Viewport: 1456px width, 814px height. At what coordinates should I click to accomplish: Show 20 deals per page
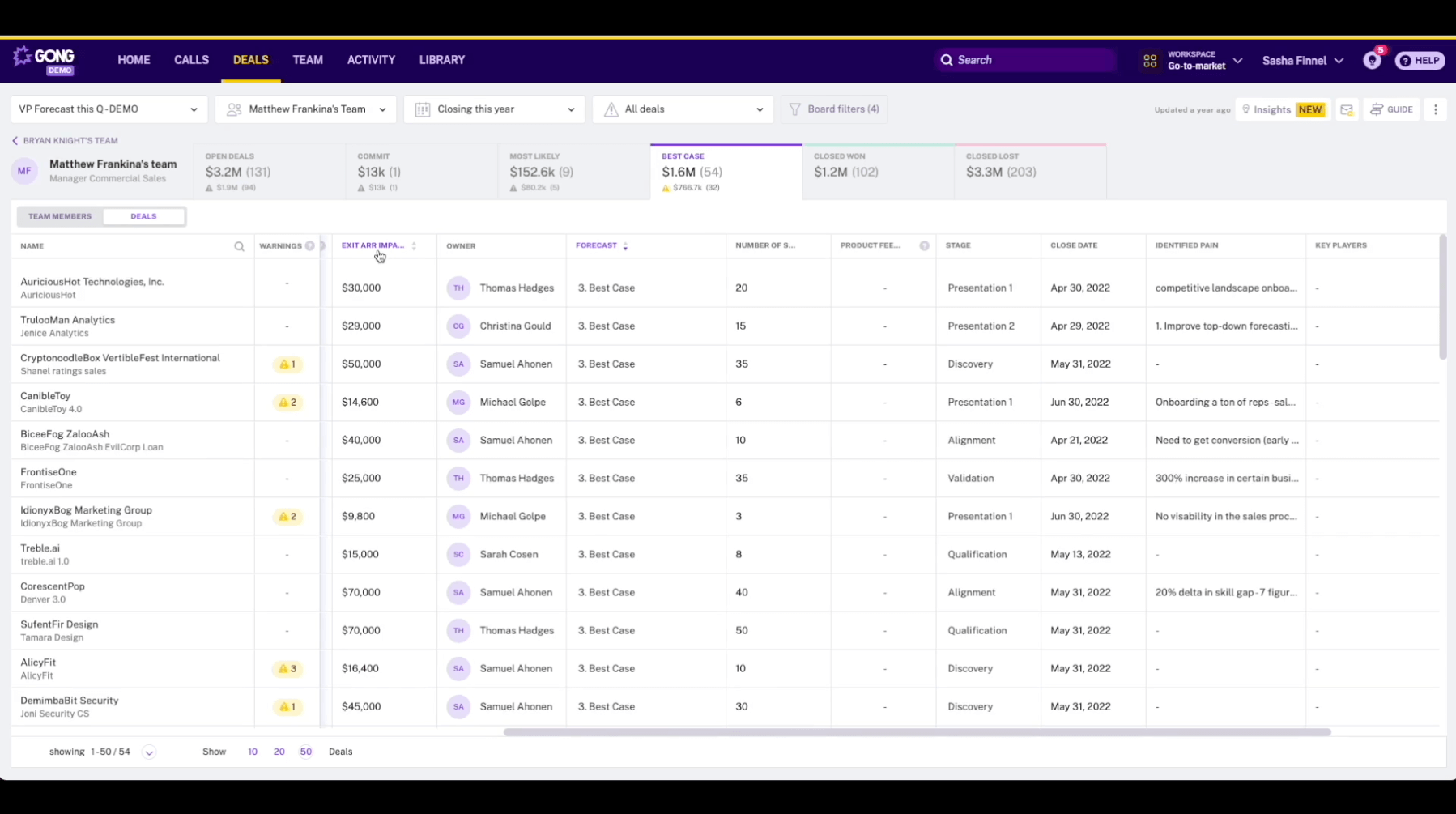[x=279, y=752]
